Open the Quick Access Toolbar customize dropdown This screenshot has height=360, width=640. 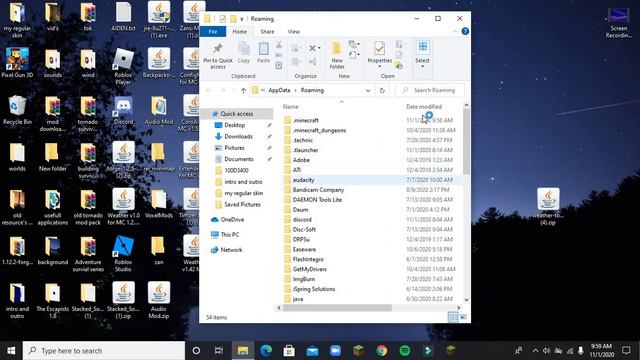[x=242, y=19]
